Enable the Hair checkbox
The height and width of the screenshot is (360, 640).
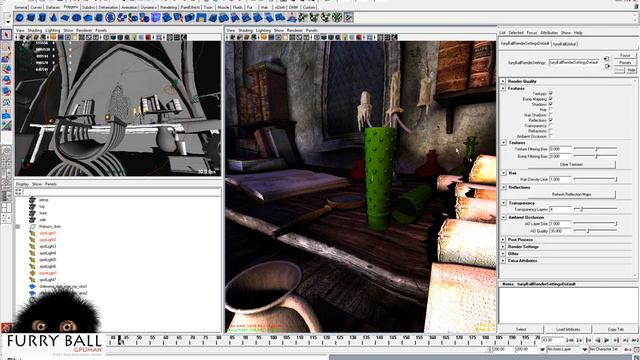coord(551,109)
